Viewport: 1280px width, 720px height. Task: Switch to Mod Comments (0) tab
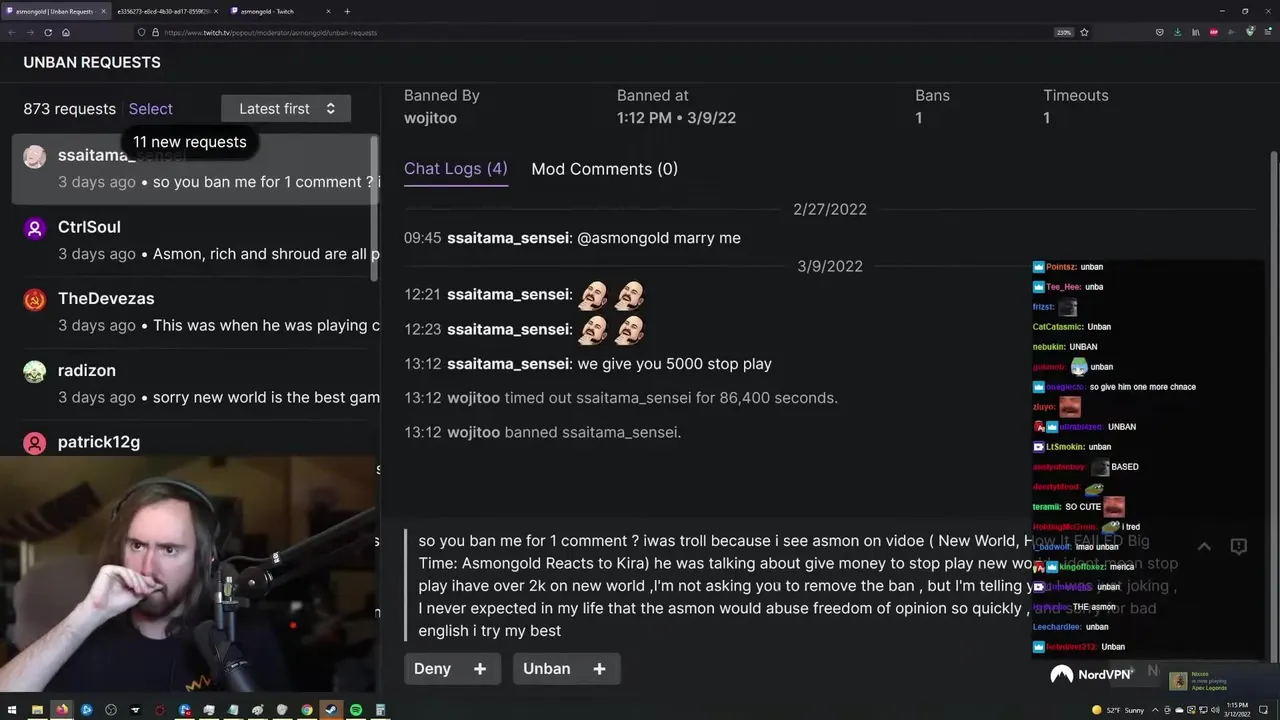[604, 169]
